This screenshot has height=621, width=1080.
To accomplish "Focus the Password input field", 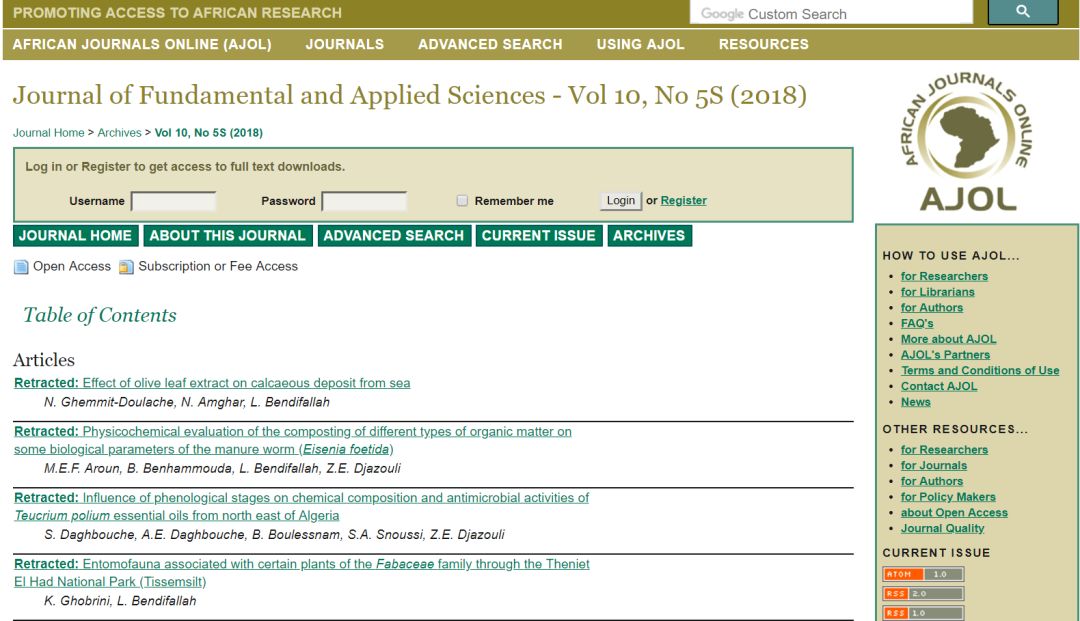I will tap(364, 201).
